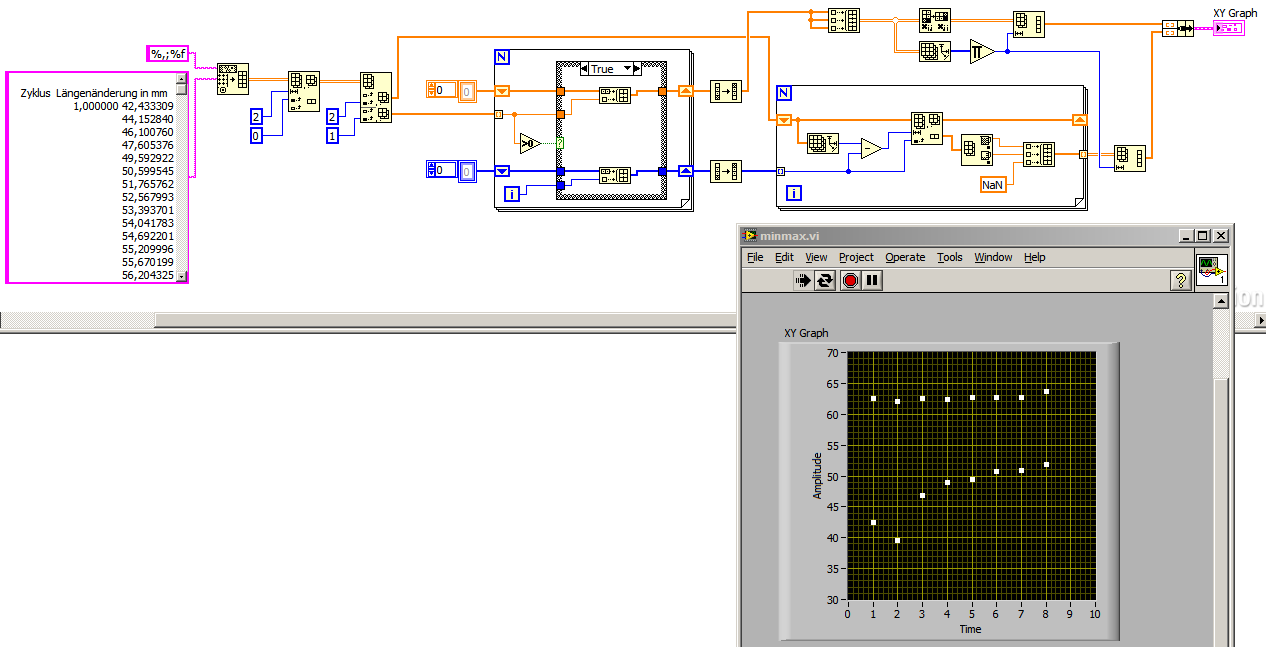Select the Array Size function inside the second loop

pyautogui.click(x=822, y=144)
